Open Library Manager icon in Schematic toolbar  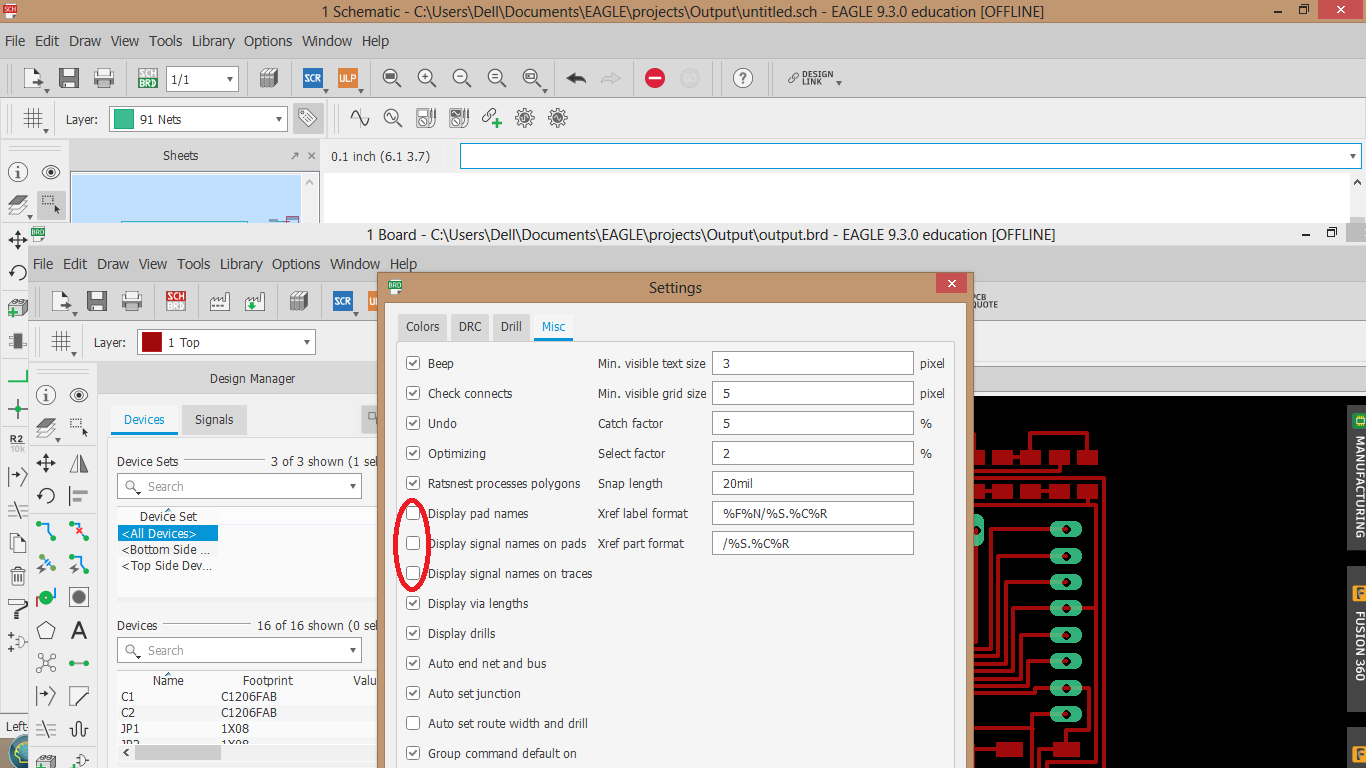[x=268, y=78]
